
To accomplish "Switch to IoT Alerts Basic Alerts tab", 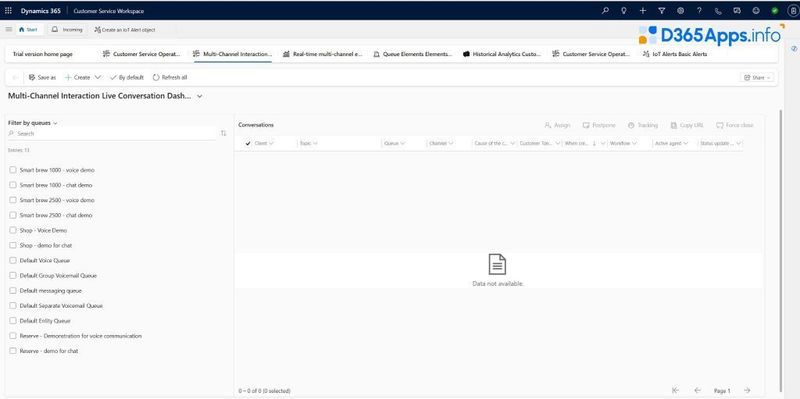I will [x=675, y=54].
